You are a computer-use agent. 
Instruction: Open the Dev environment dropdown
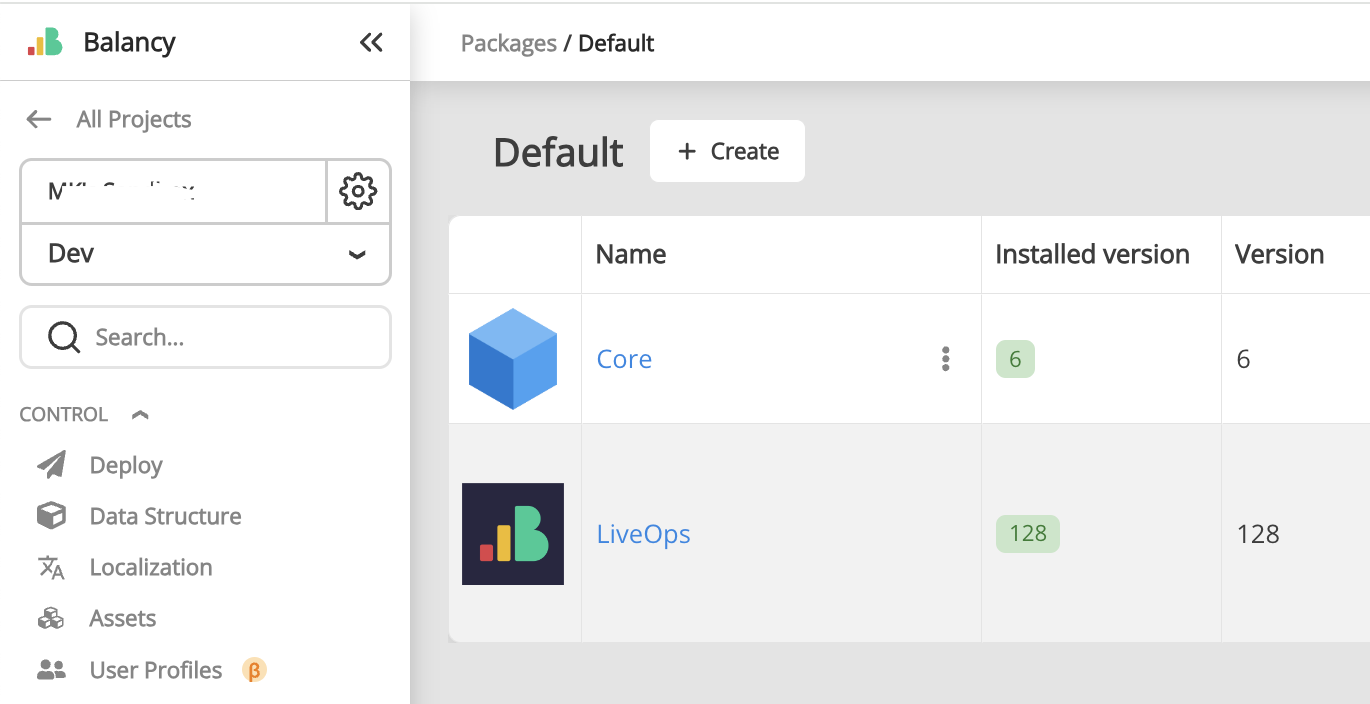(x=205, y=254)
